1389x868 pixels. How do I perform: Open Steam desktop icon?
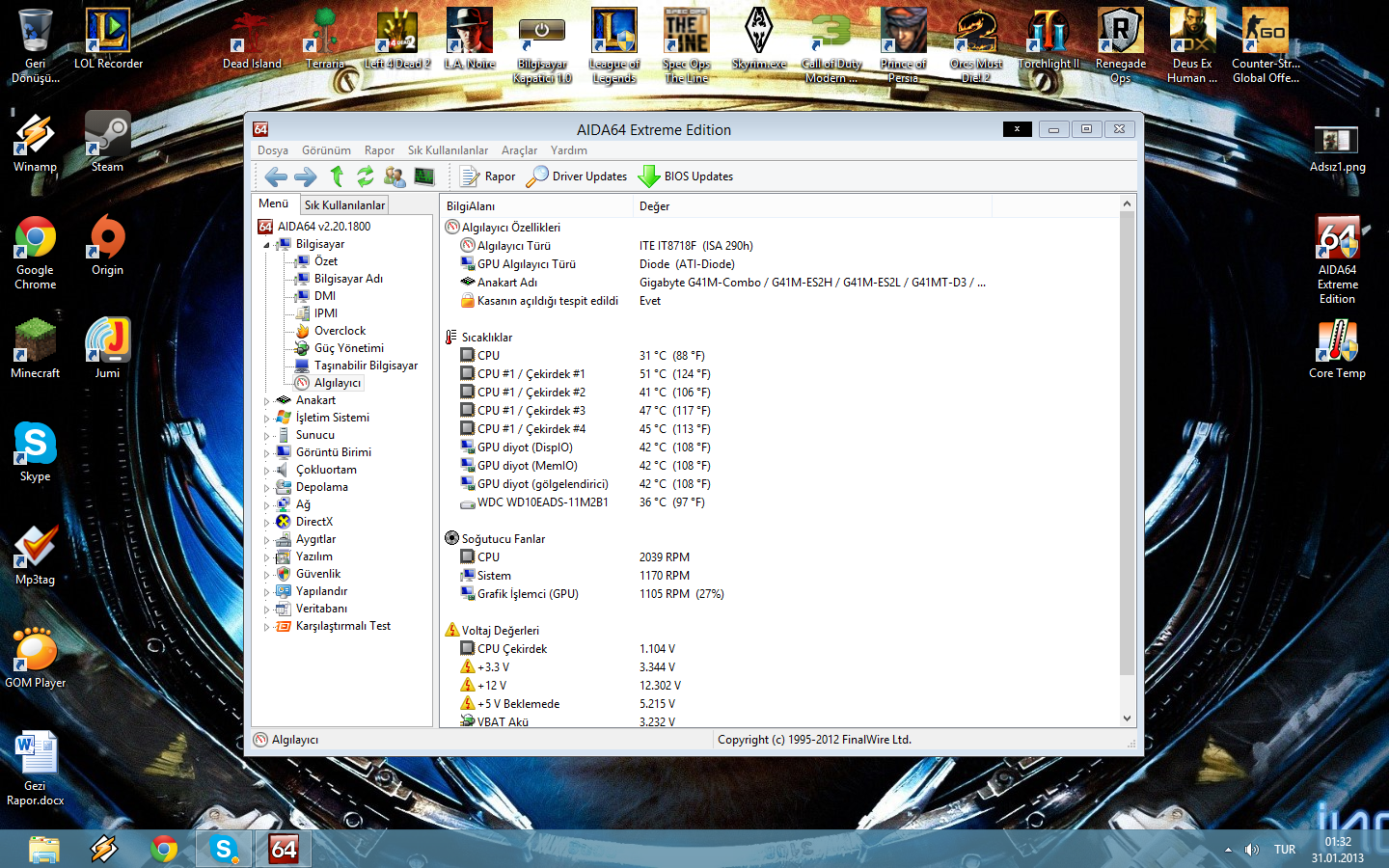(x=107, y=141)
